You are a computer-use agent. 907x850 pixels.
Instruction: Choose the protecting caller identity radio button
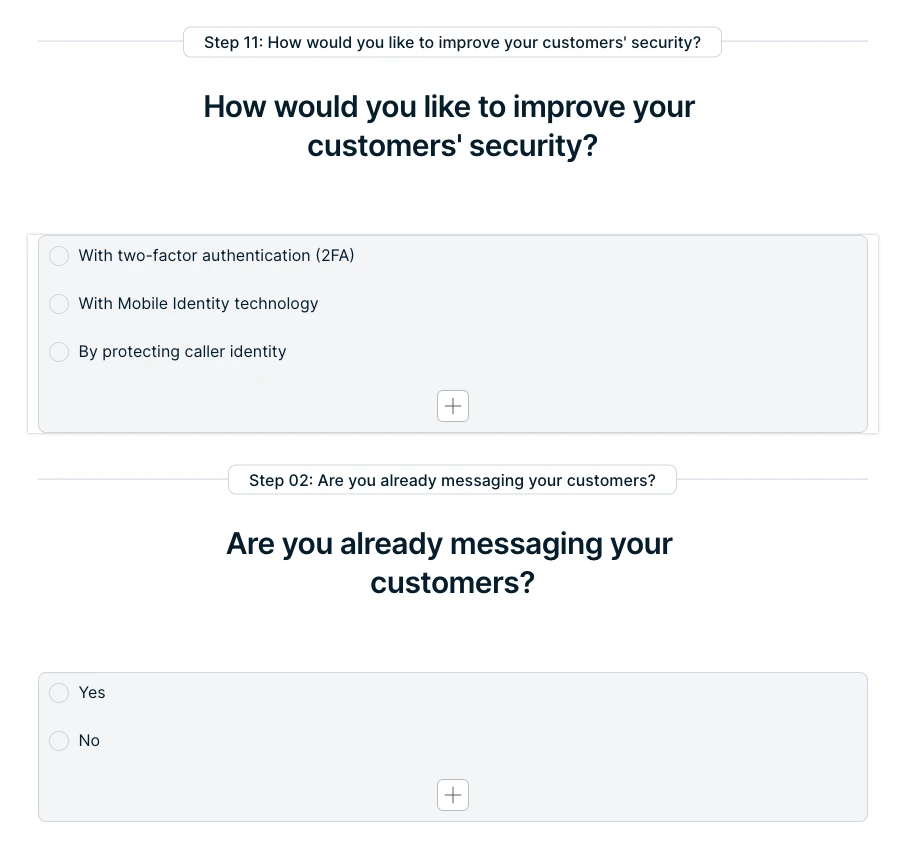pos(59,352)
